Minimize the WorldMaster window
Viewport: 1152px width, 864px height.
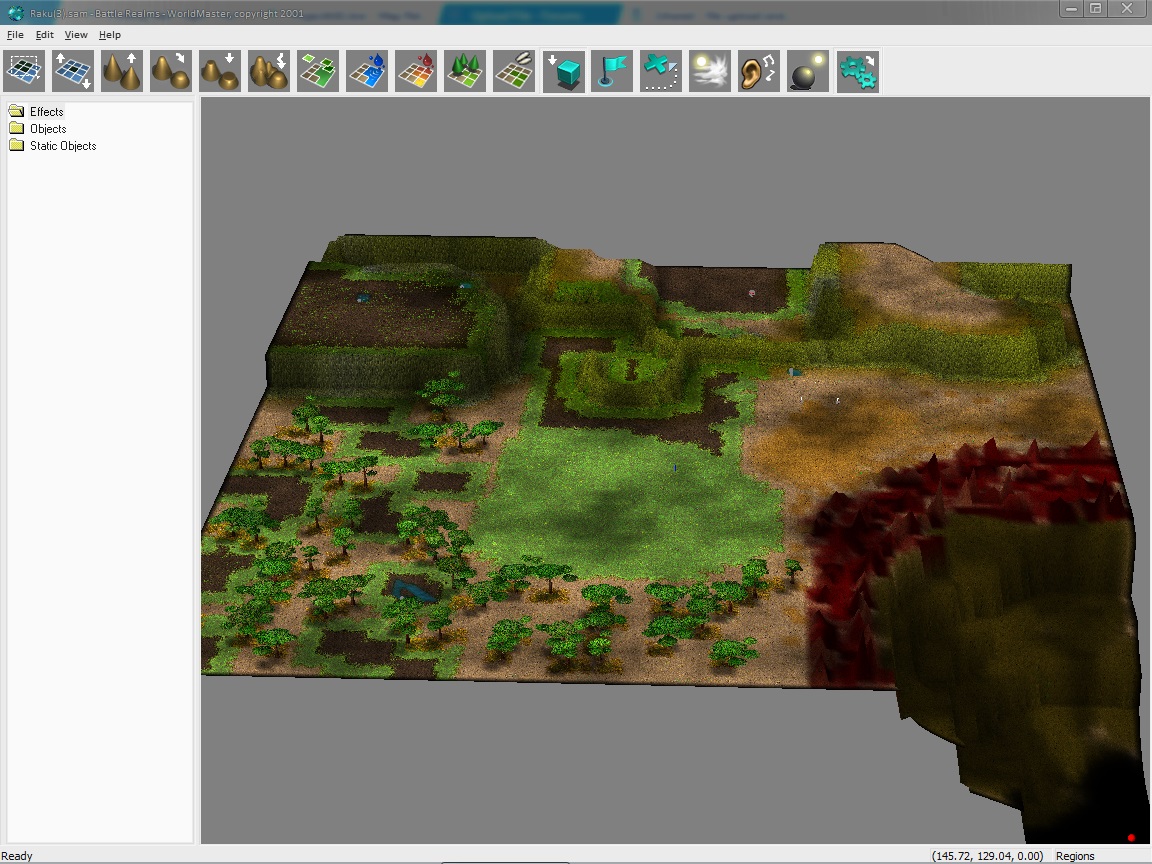click(1071, 9)
